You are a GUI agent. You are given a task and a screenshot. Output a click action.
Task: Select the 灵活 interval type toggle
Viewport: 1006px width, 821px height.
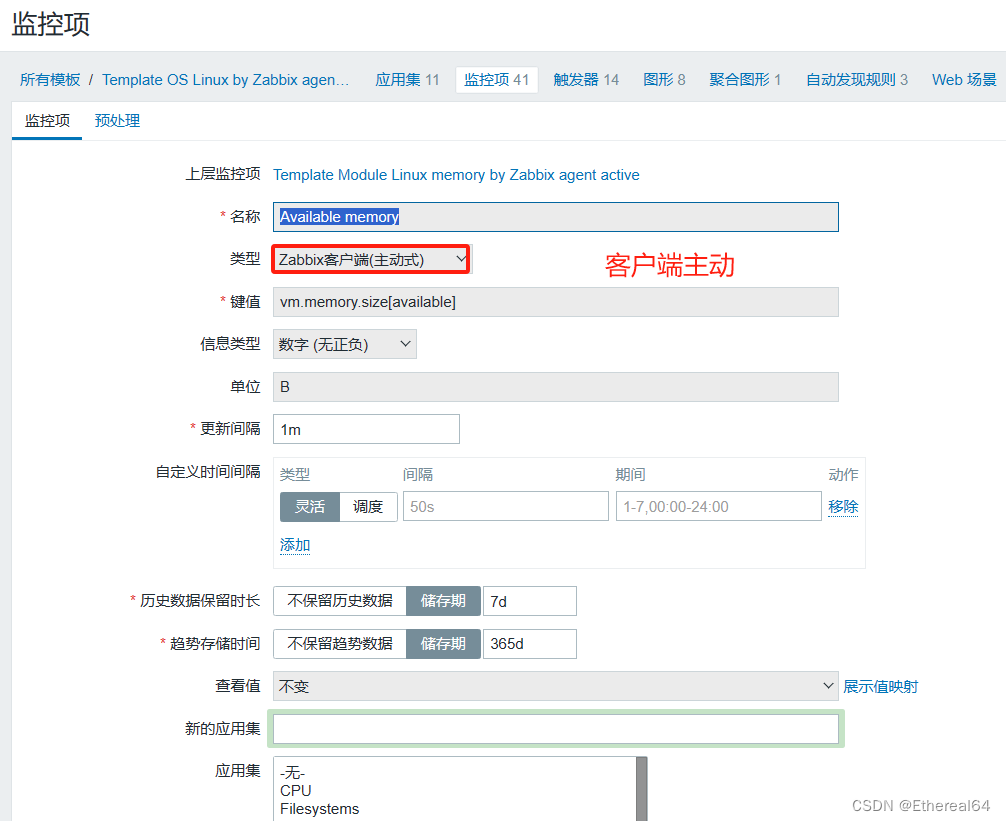click(309, 507)
